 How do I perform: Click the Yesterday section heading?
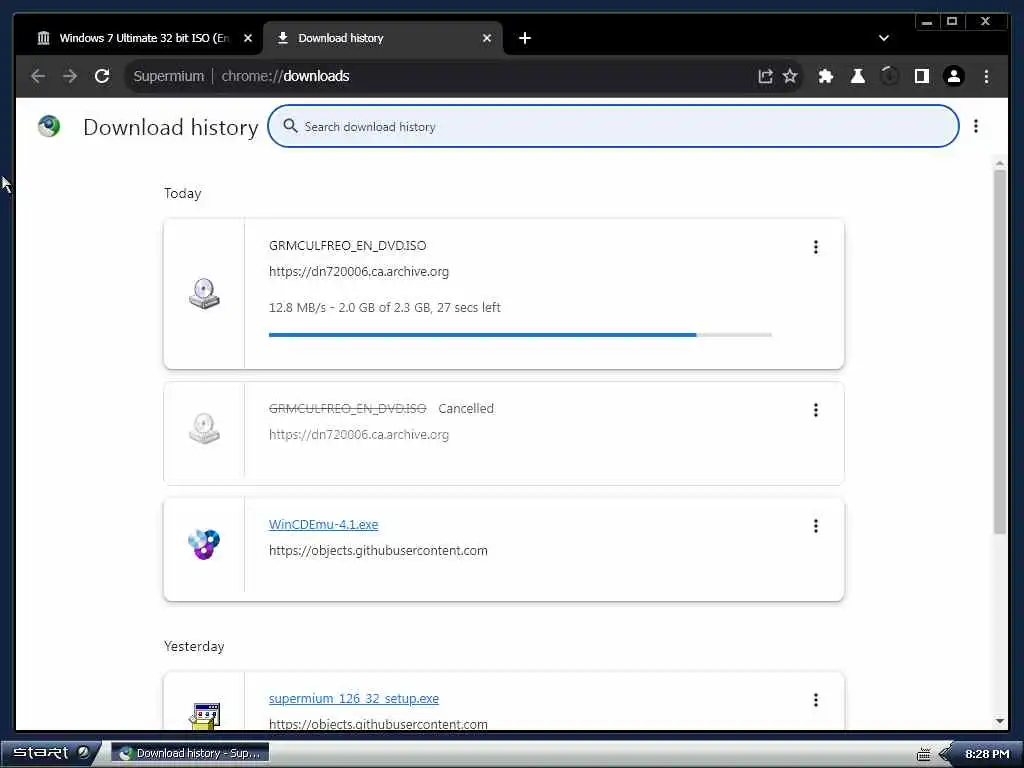194,646
